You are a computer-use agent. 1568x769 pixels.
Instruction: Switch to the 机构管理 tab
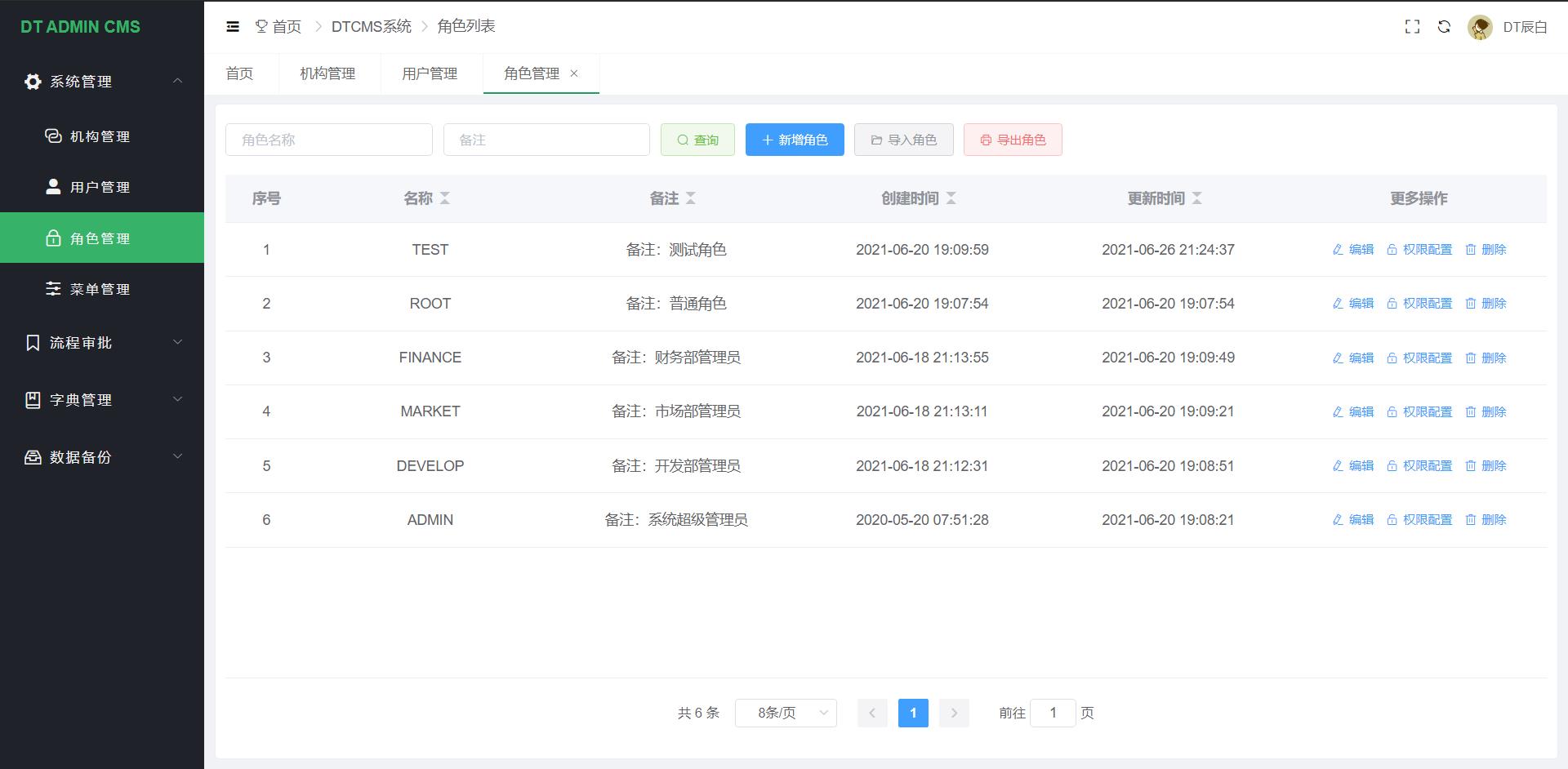[327, 73]
